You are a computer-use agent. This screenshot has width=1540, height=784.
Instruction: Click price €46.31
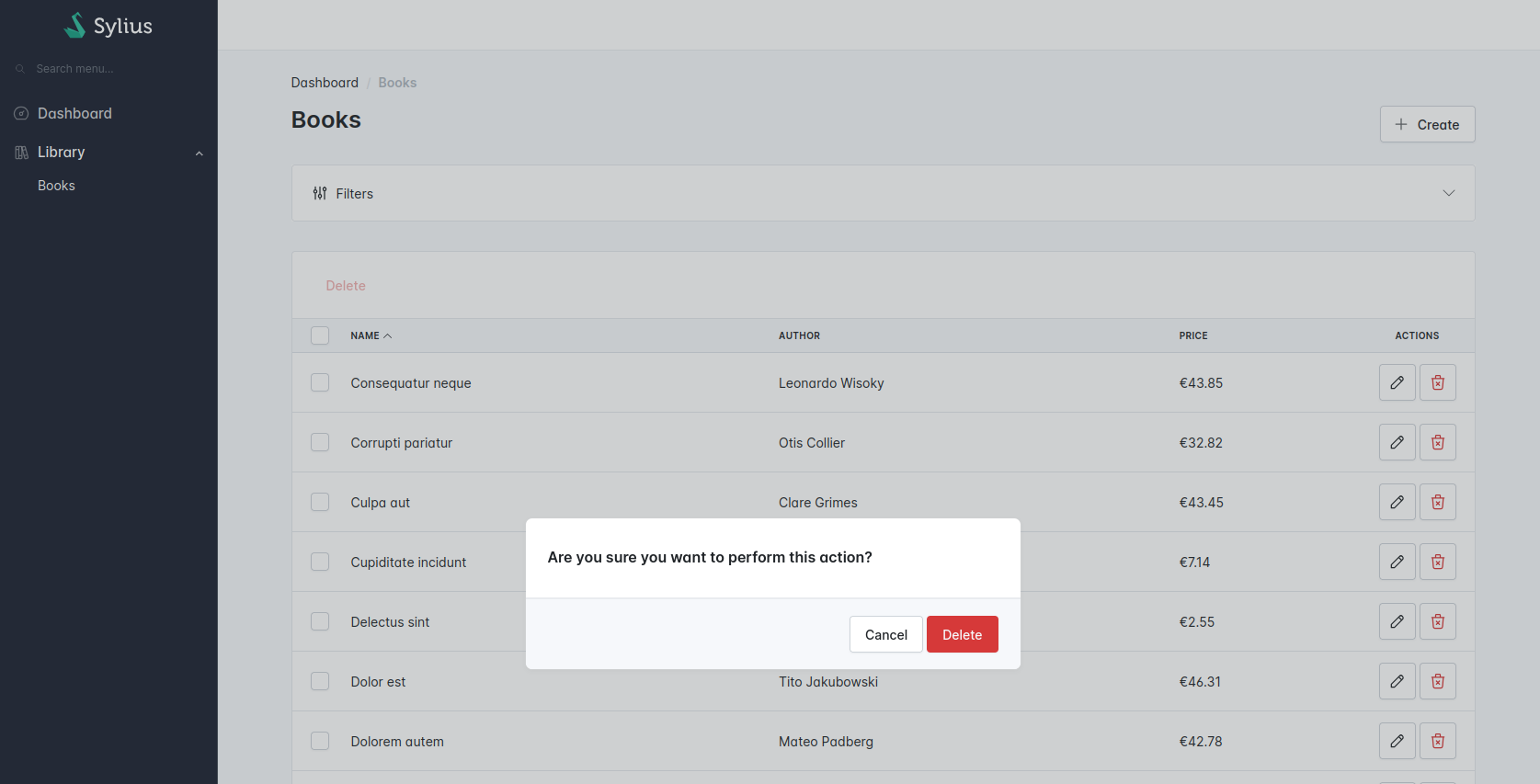[x=1200, y=682]
